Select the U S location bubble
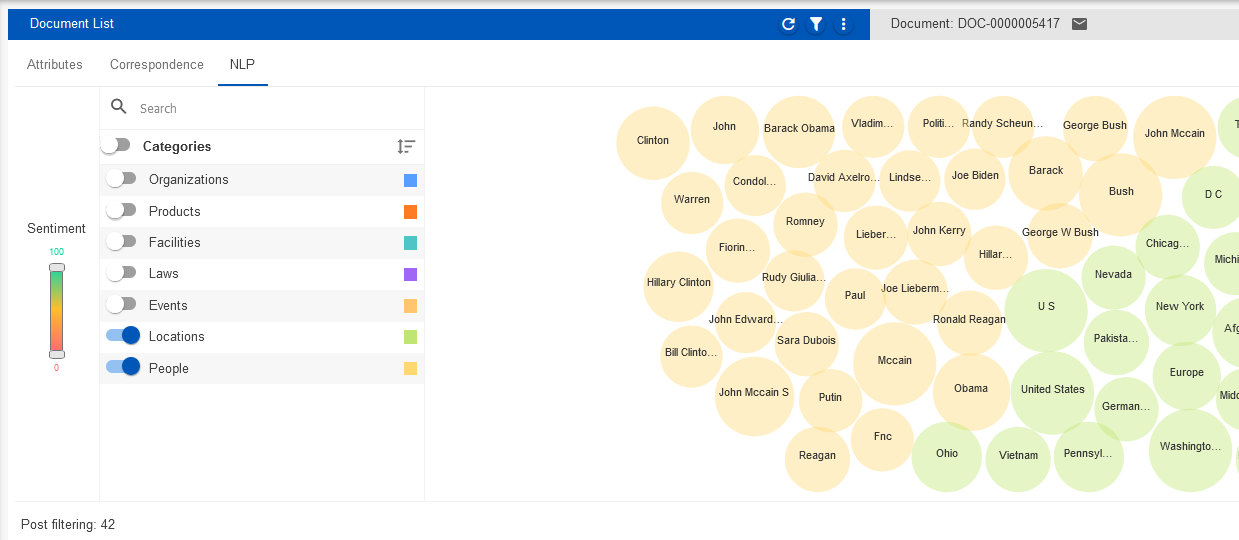 (1046, 310)
